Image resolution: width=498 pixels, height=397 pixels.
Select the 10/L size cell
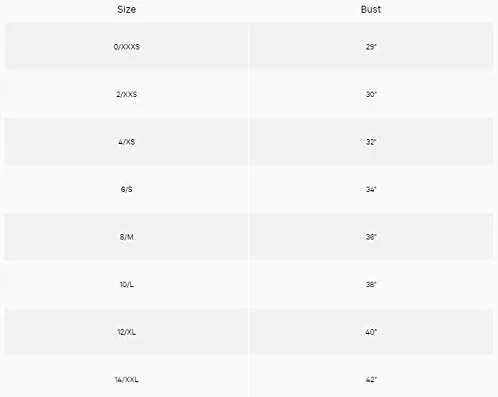[127, 284]
